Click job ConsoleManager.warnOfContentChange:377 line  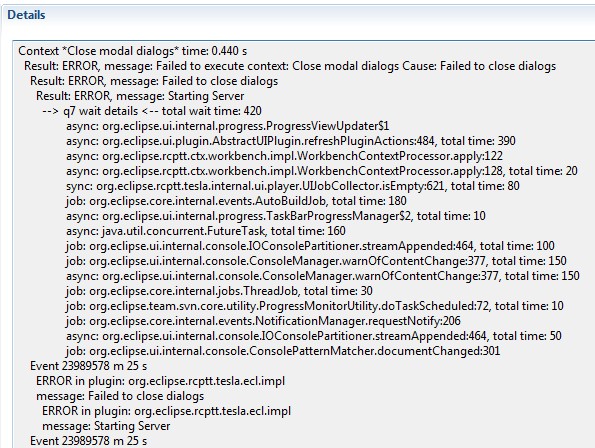[316, 261]
